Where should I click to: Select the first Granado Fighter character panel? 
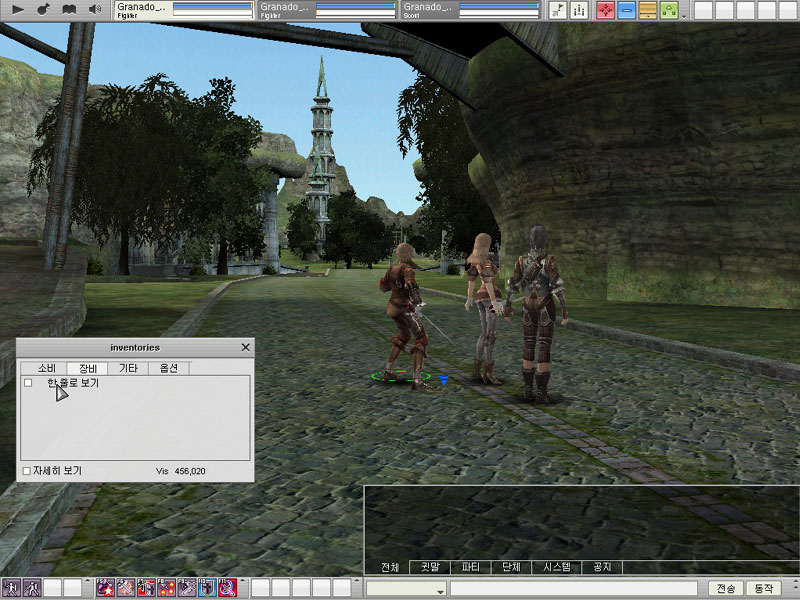(x=184, y=10)
